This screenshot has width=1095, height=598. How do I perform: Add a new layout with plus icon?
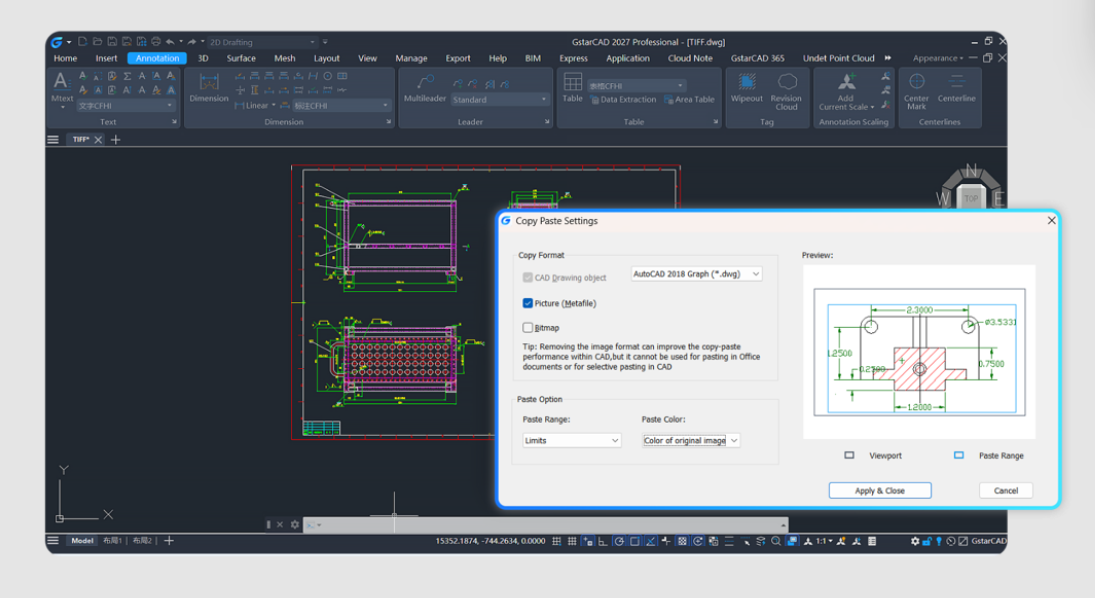169,541
